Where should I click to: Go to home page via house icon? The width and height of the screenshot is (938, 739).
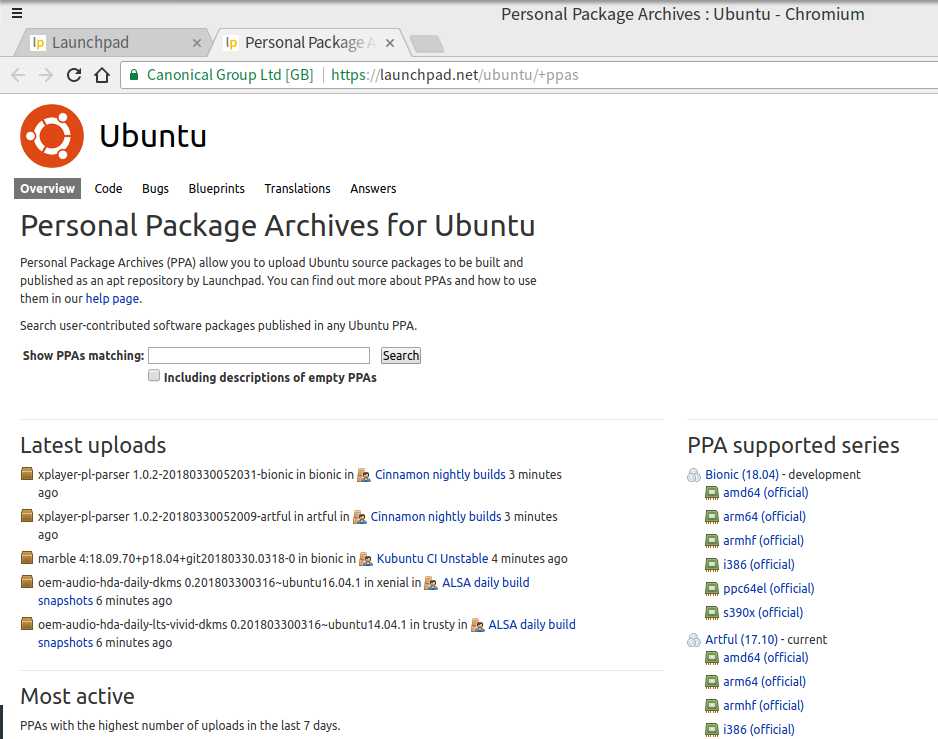point(102,75)
